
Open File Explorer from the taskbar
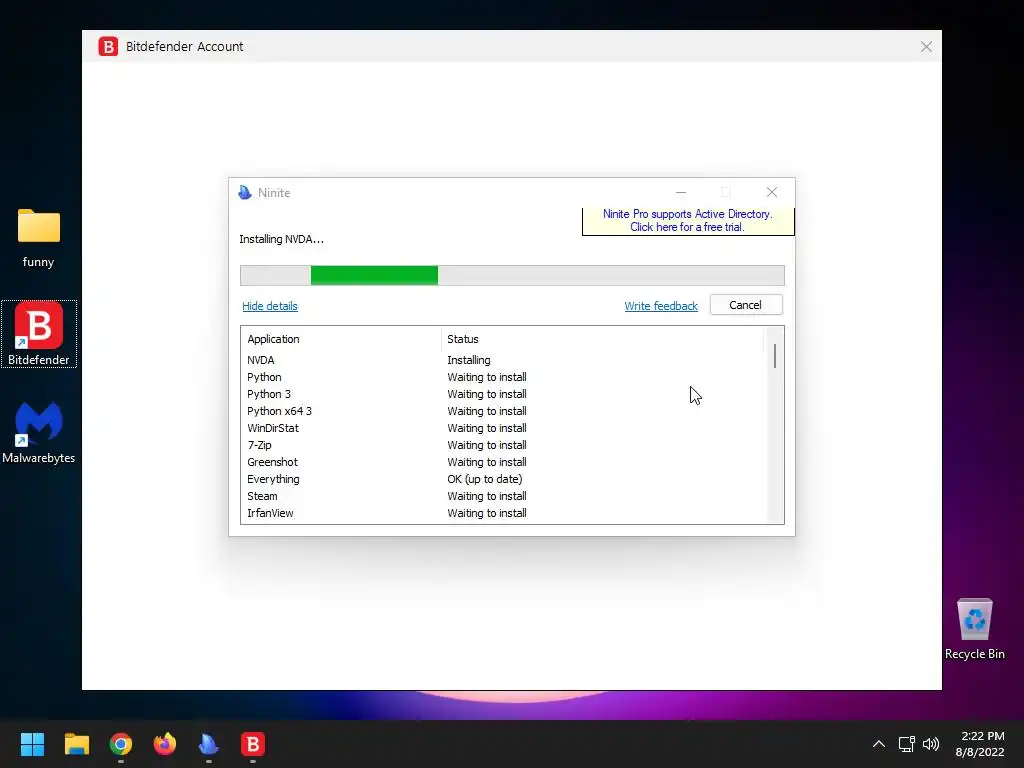(x=76, y=744)
